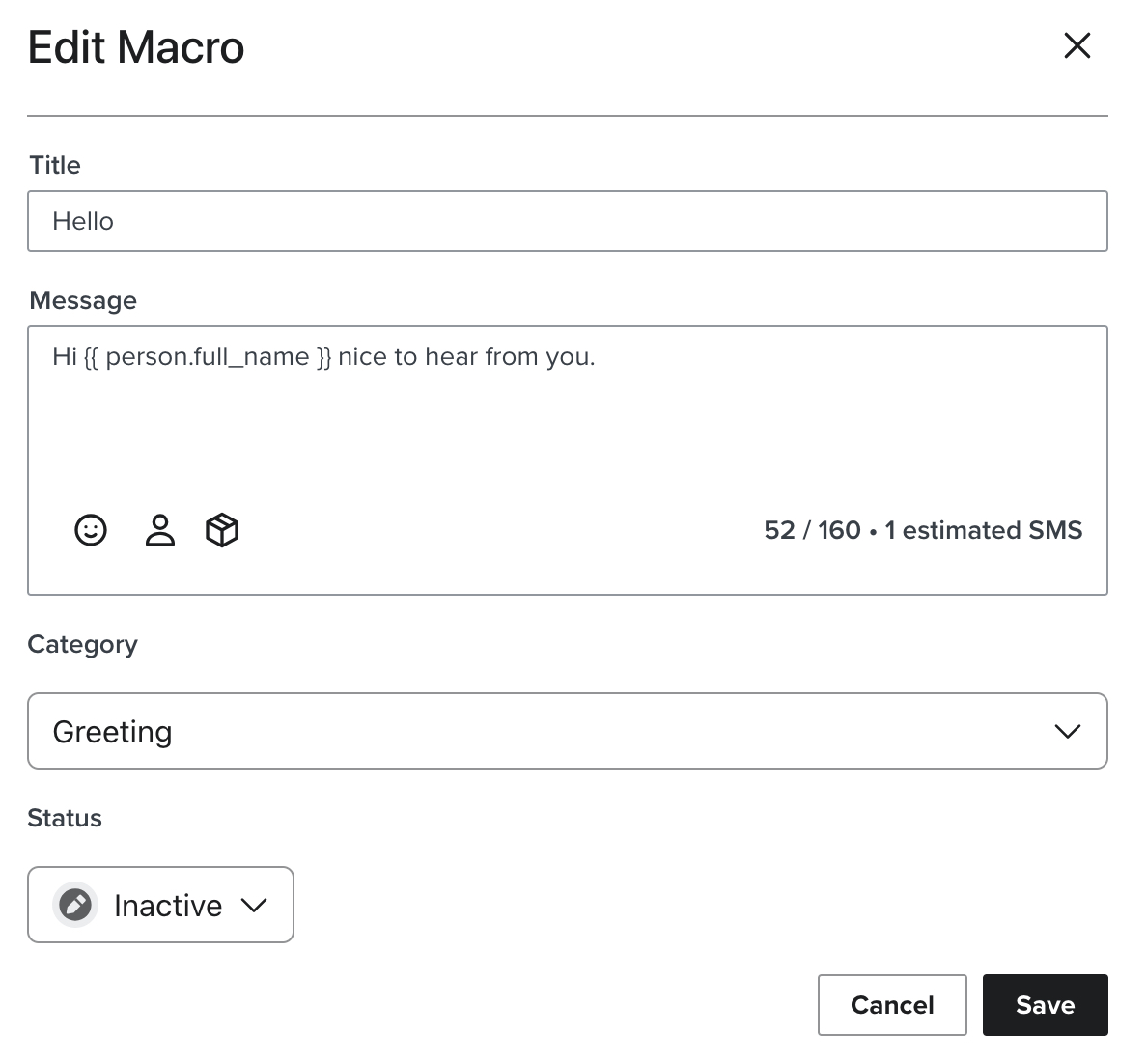Open the emoji picker in message box

pos(91,530)
